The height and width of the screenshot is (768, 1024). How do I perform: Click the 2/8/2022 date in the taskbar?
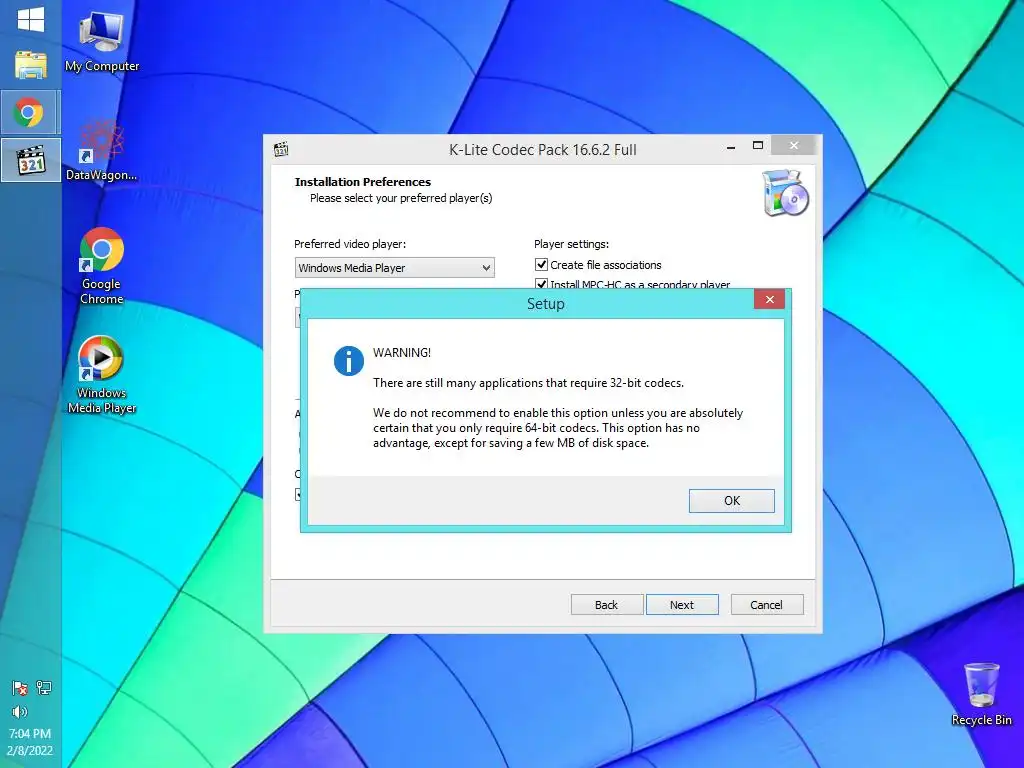click(30, 750)
